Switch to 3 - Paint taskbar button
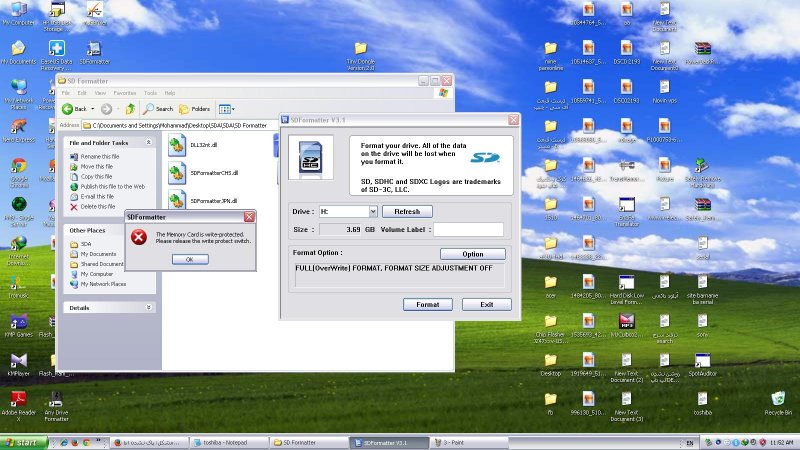The image size is (800, 450). pyautogui.click(x=468, y=442)
